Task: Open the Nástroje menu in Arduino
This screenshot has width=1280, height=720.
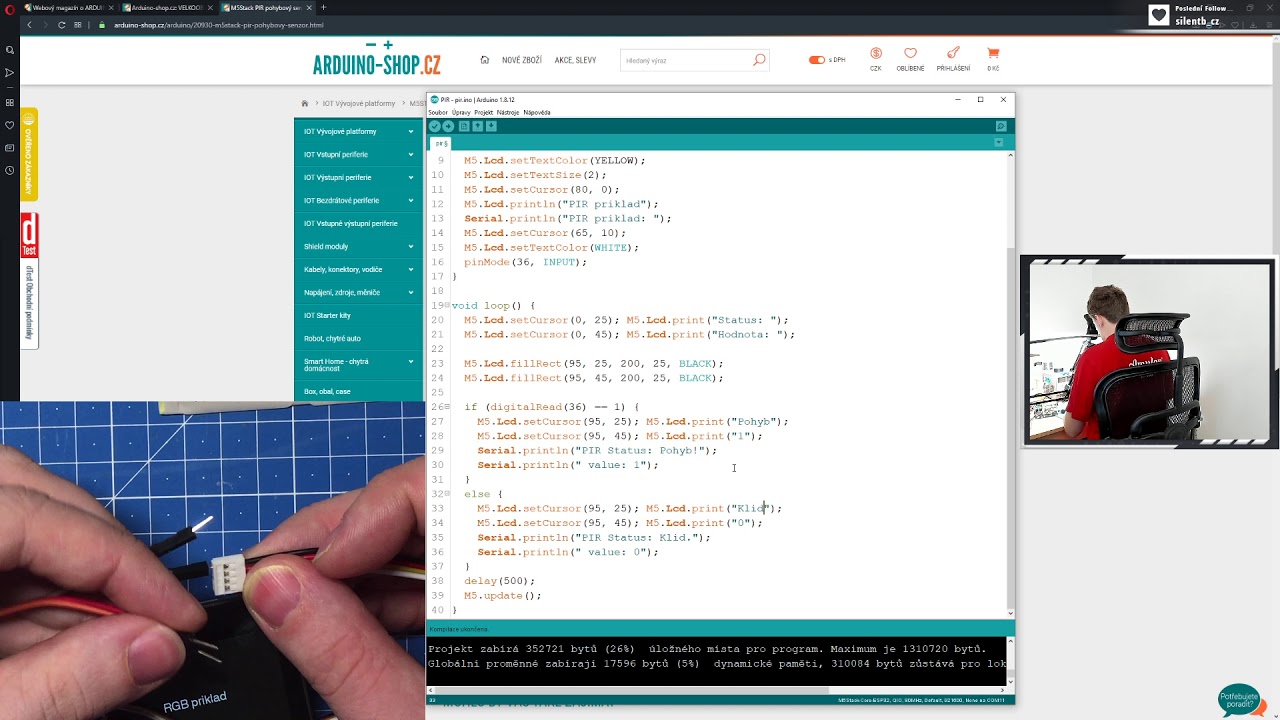Action: 508,112
